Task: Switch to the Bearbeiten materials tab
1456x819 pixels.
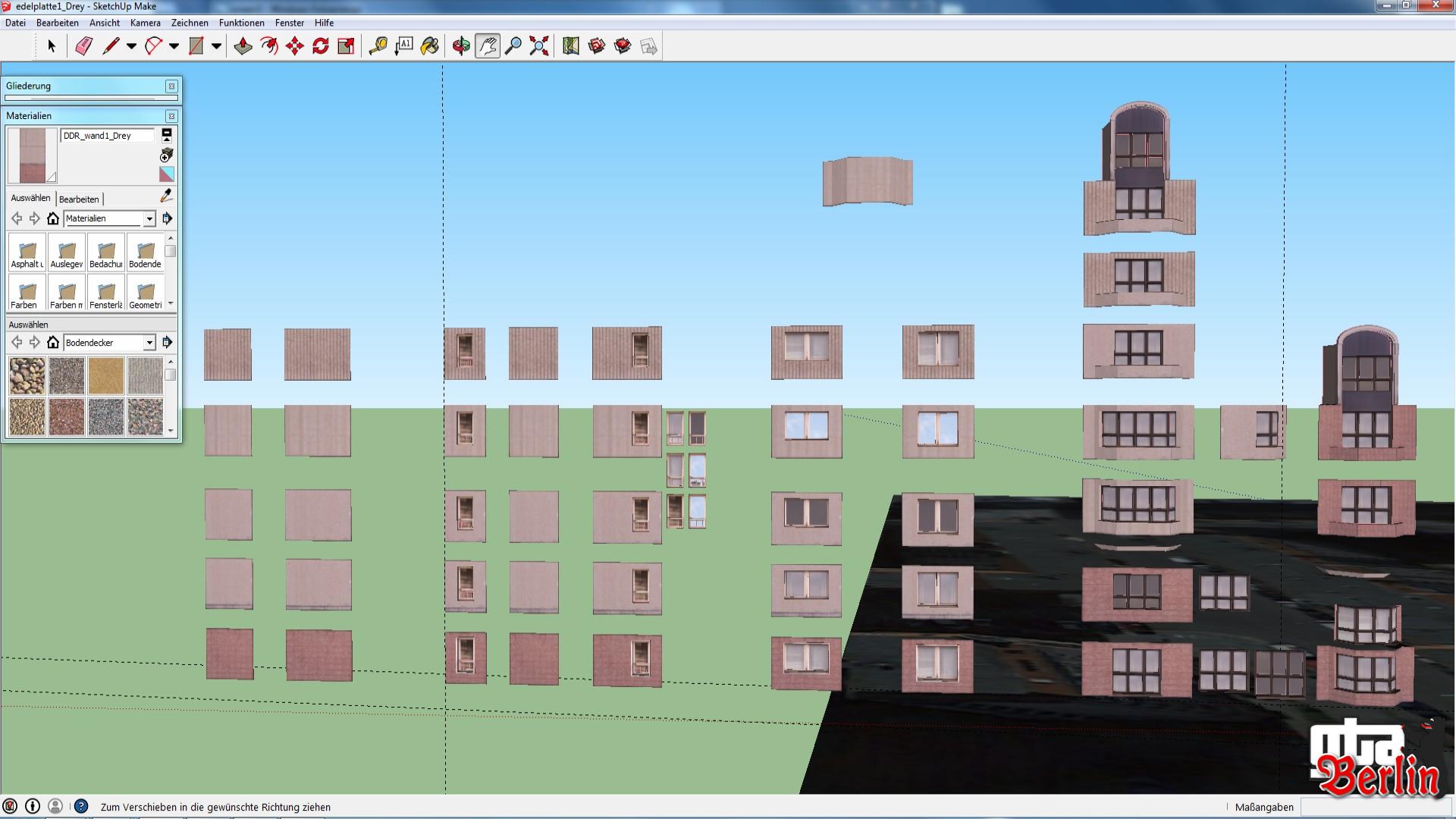Action: [79, 199]
